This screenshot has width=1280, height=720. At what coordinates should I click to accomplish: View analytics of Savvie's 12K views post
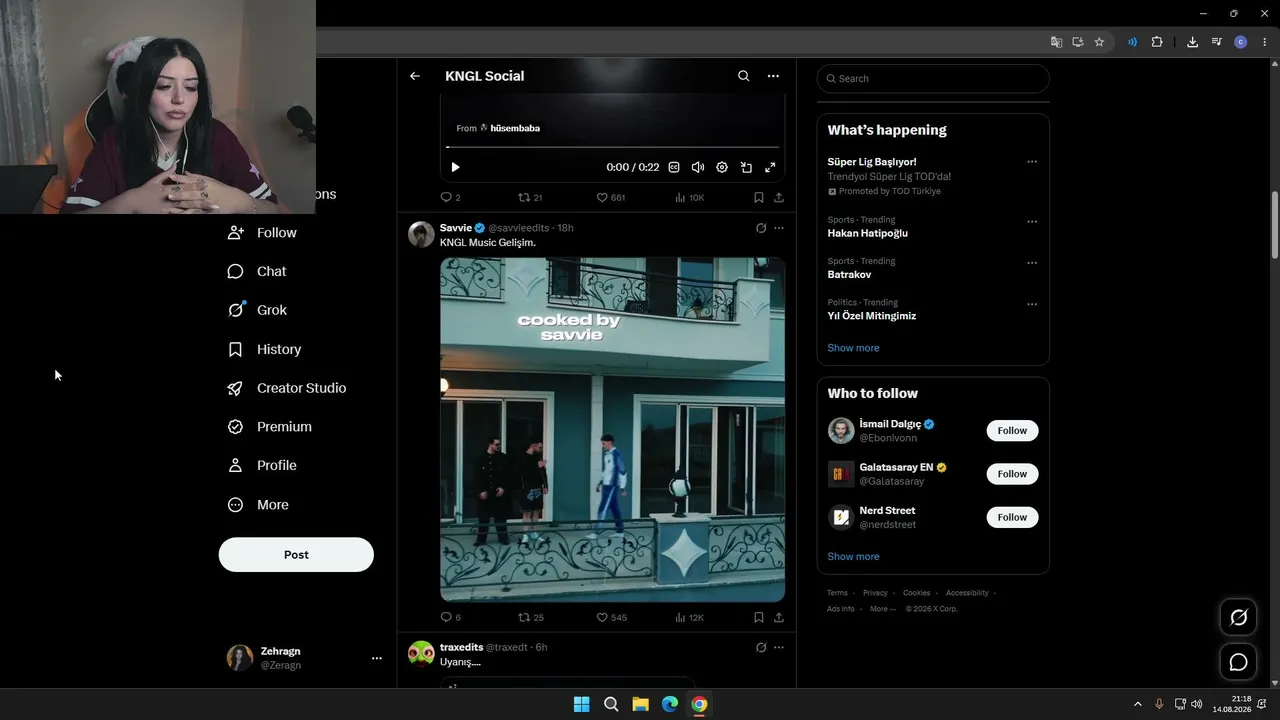pyautogui.click(x=689, y=618)
